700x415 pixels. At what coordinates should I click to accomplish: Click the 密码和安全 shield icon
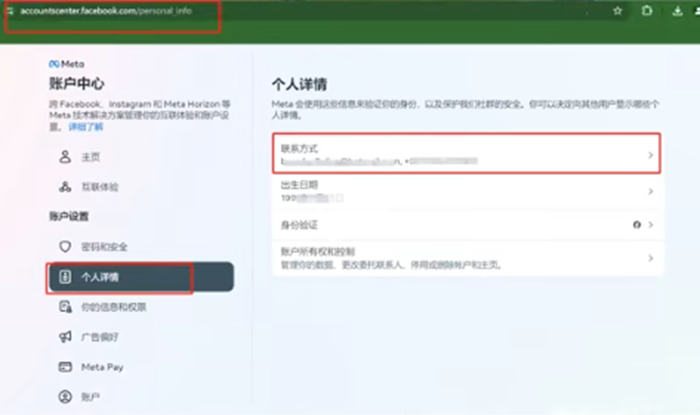tap(65, 246)
